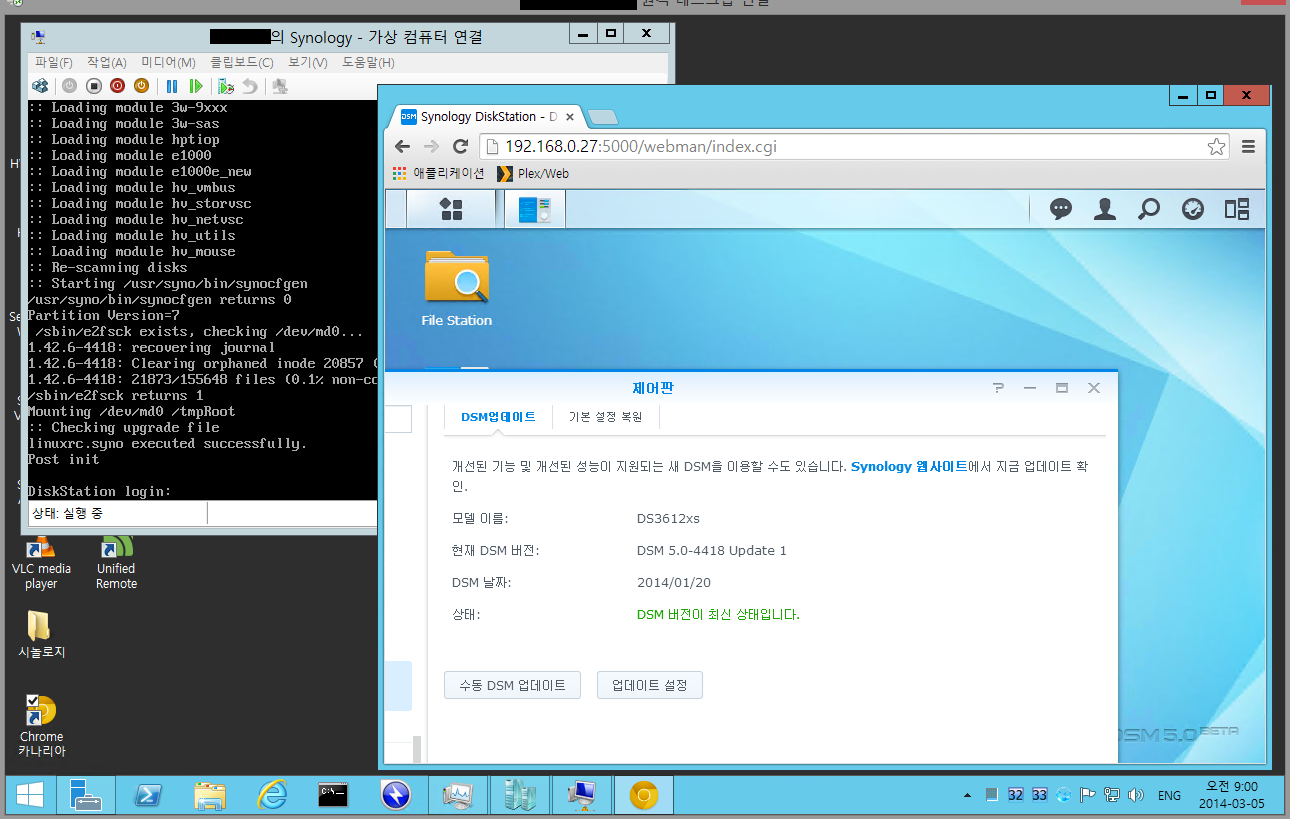Open PowerShell from the taskbar
The width and height of the screenshot is (1290, 819).
pos(148,796)
